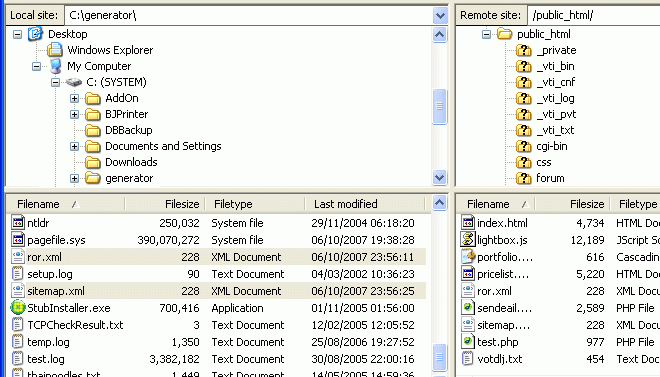Image resolution: width=660 pixels, height=377 pixels.
Task: Click the sendeail PHP file icon
Action: (x=468, y=308)
